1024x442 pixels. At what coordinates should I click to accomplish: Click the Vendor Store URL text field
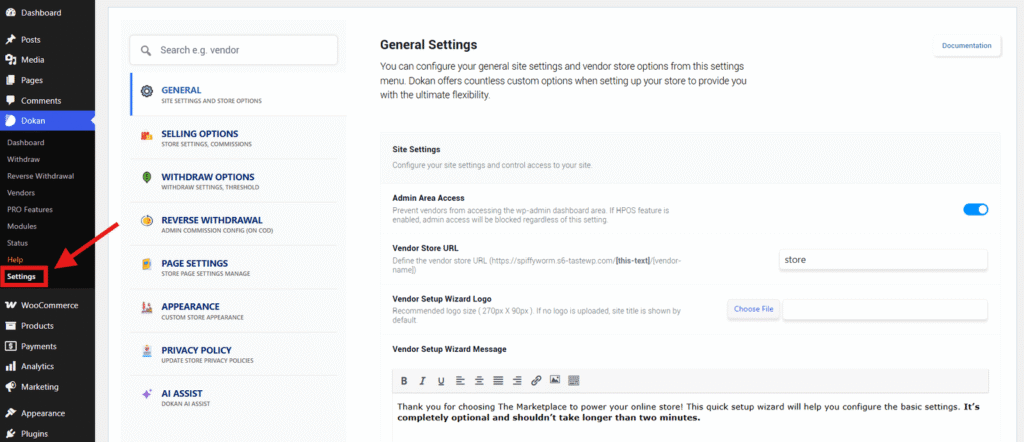click(x=882, y=259)
